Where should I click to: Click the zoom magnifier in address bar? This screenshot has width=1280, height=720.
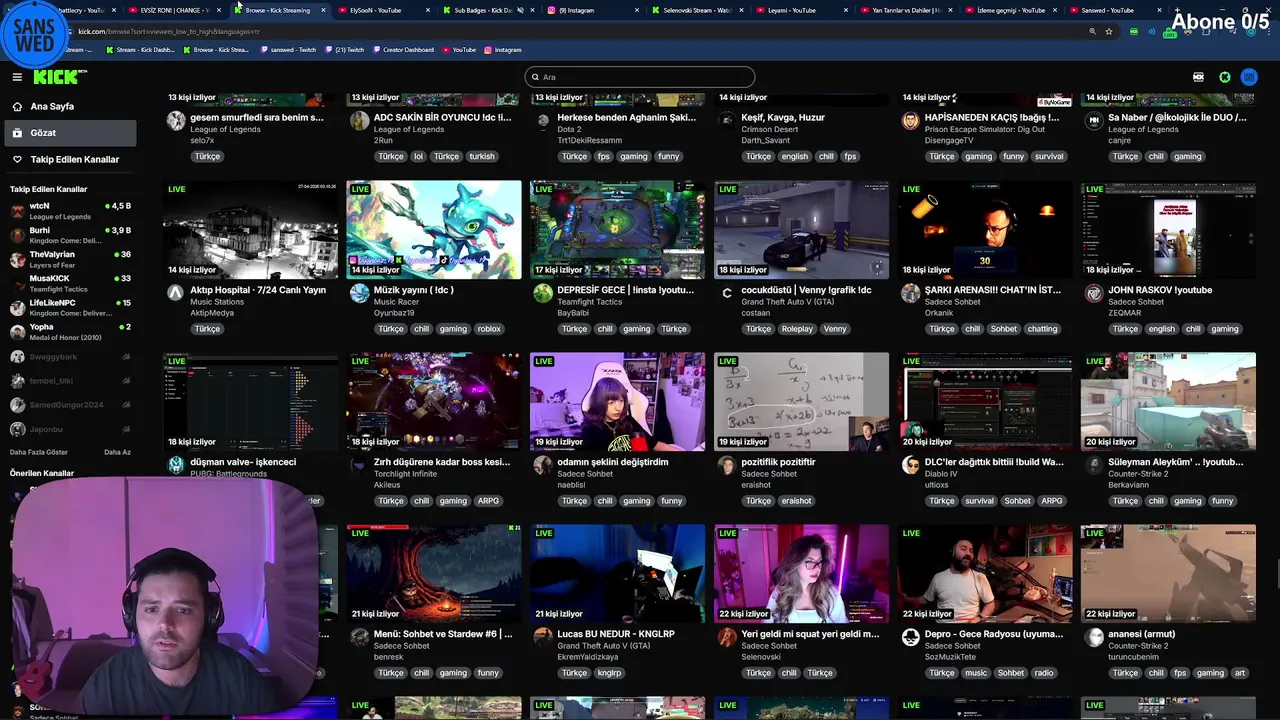[x=1092, y=31]
